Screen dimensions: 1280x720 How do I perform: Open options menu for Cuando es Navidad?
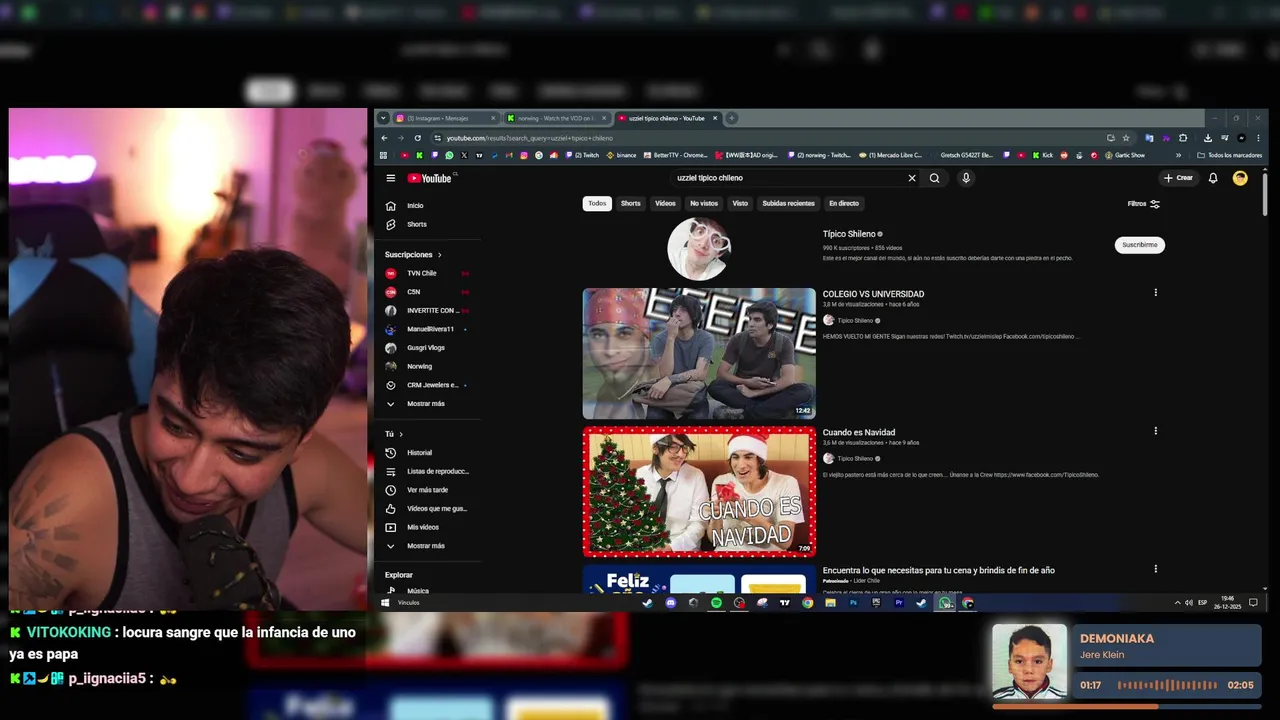[x=1155, y=431]
